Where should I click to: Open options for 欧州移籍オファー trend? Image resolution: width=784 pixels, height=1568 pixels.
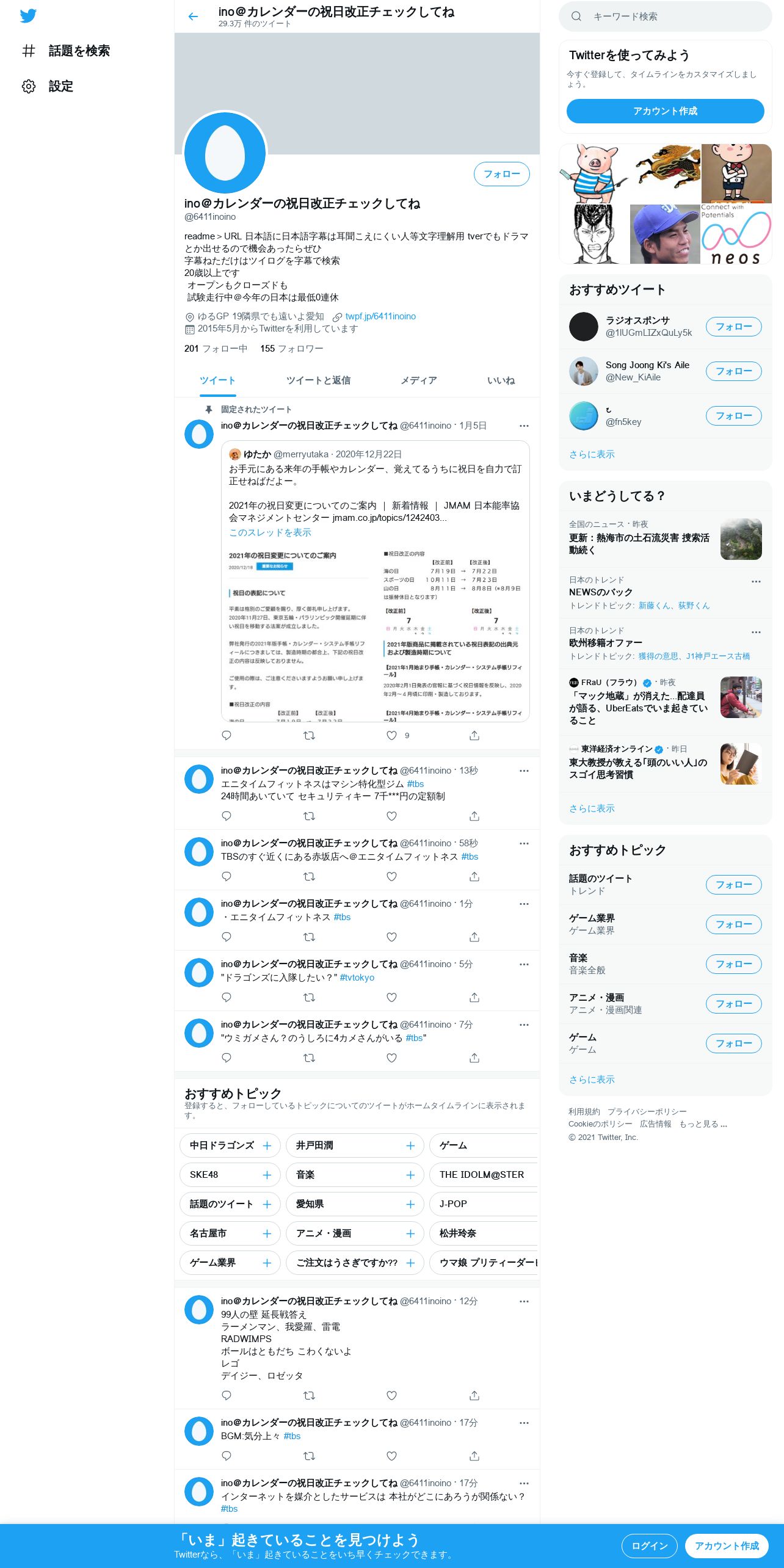point(756,632)
